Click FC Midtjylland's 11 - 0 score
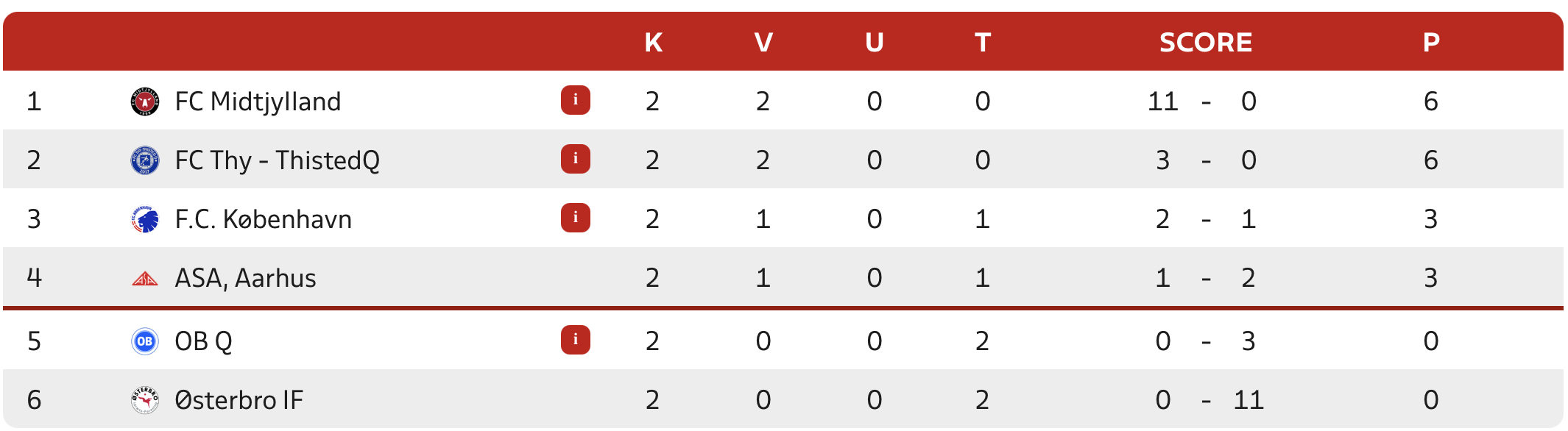 tap(1204, 101)
